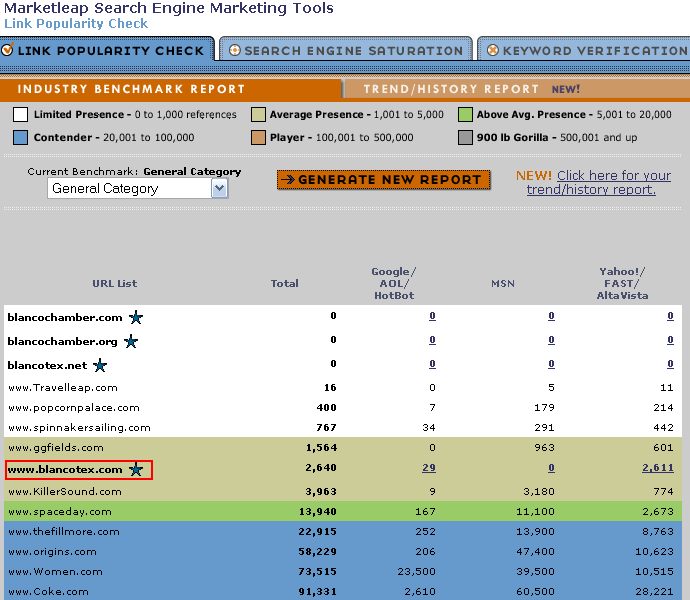Click the Marketleap Search Engine Marketing Tools heading
The width and height of the screenshot is (690, 600).
pos(169,8)
